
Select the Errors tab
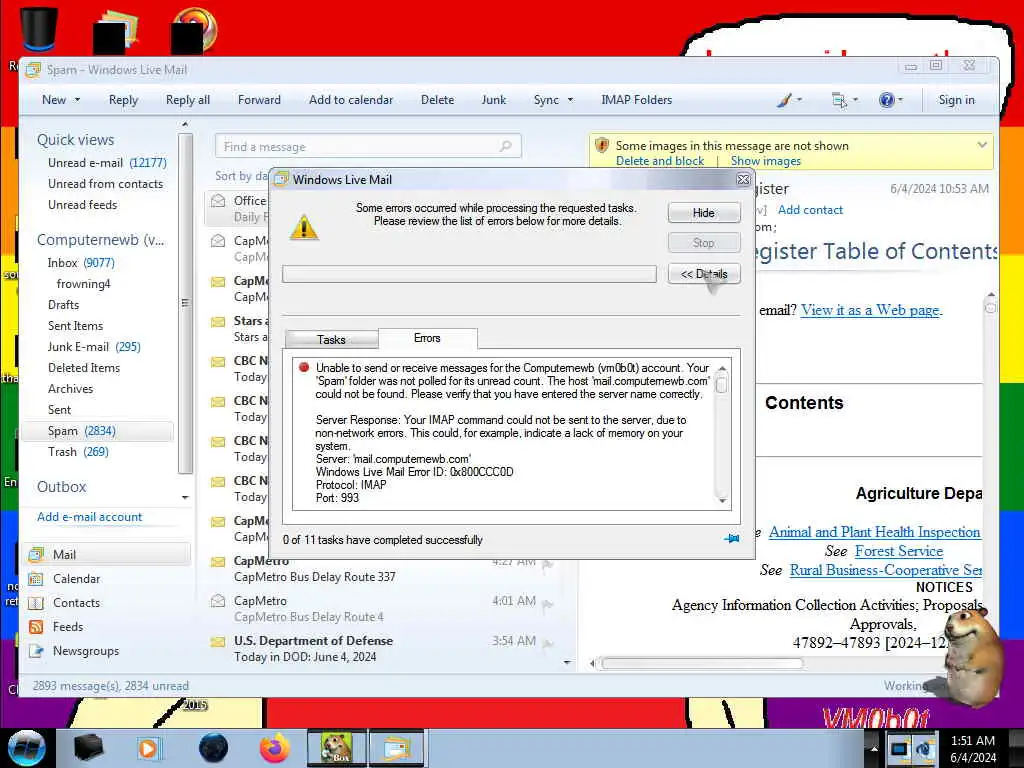[427, 338]
